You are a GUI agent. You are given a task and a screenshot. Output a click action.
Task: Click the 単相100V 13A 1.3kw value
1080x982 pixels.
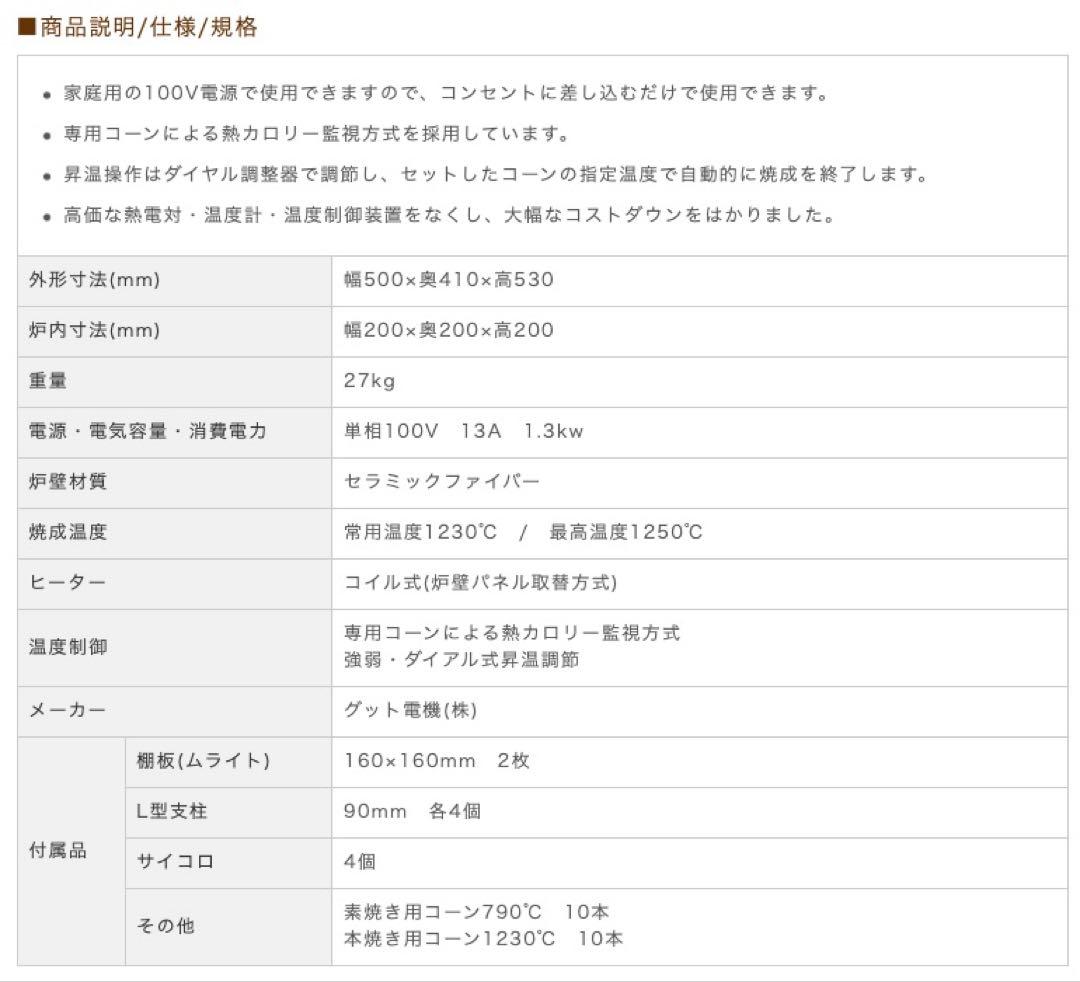coord(464,432)
